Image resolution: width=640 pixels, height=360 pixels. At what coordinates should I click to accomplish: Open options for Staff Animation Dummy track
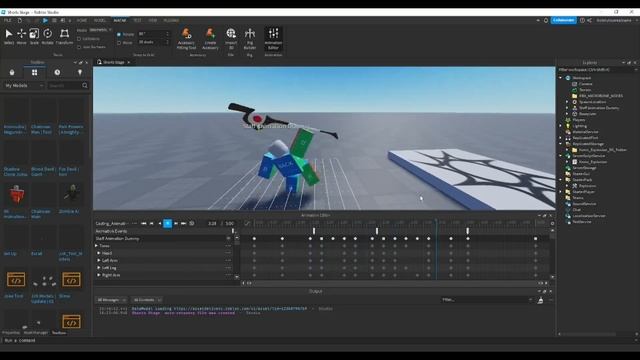click(228, 238)
